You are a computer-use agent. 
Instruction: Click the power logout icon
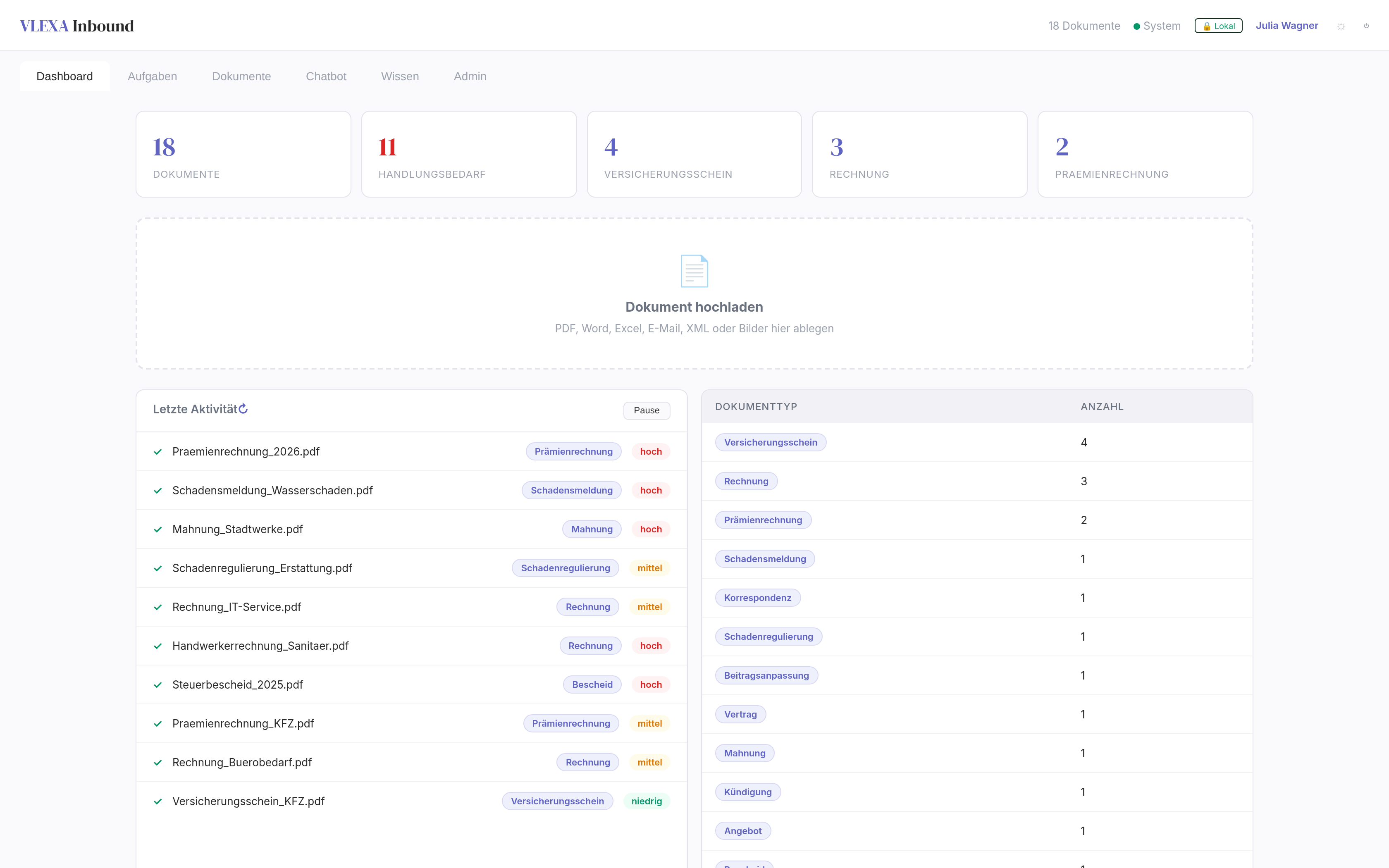[x=1366, y=26]
